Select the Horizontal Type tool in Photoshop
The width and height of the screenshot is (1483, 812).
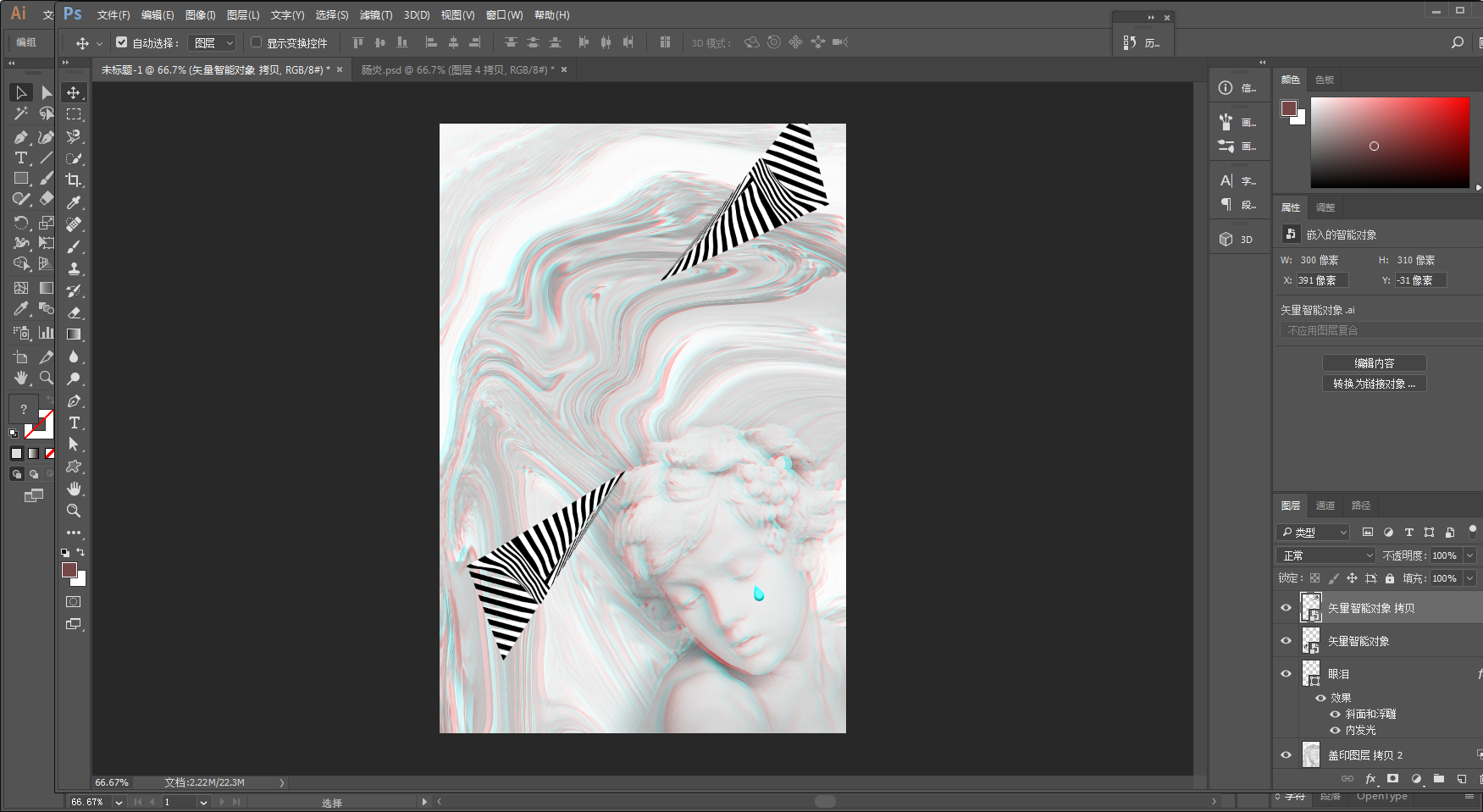(x=74, y=423)
